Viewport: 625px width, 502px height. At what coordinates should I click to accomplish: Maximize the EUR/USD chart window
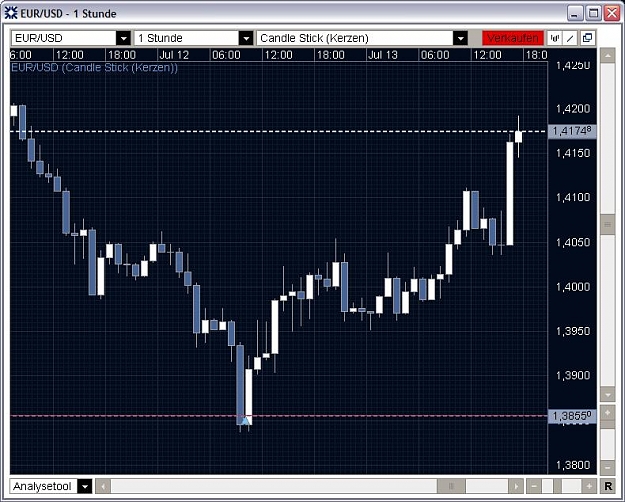point(593,14)
